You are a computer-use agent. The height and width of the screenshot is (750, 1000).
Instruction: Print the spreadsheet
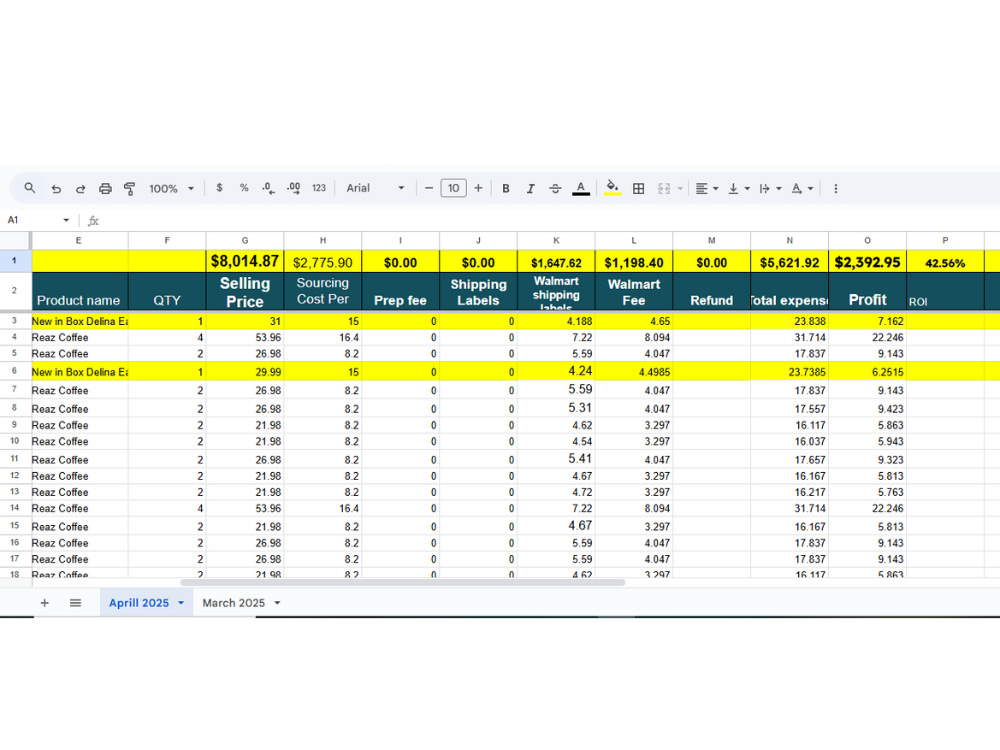click(x=105, y=189)
